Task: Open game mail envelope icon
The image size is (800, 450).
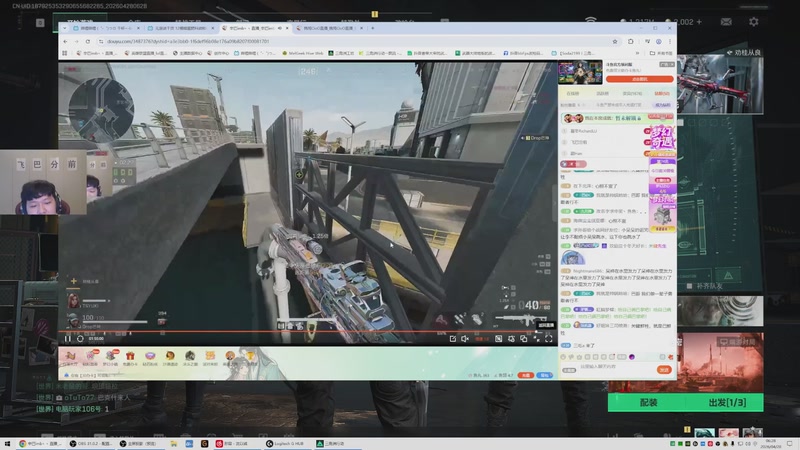Action: (x=726, y=21)
